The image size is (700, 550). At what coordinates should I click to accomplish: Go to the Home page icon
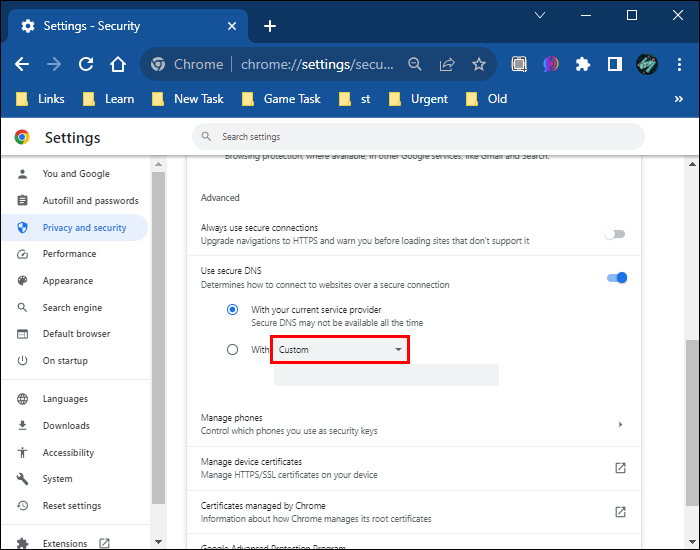pos(118,64)
